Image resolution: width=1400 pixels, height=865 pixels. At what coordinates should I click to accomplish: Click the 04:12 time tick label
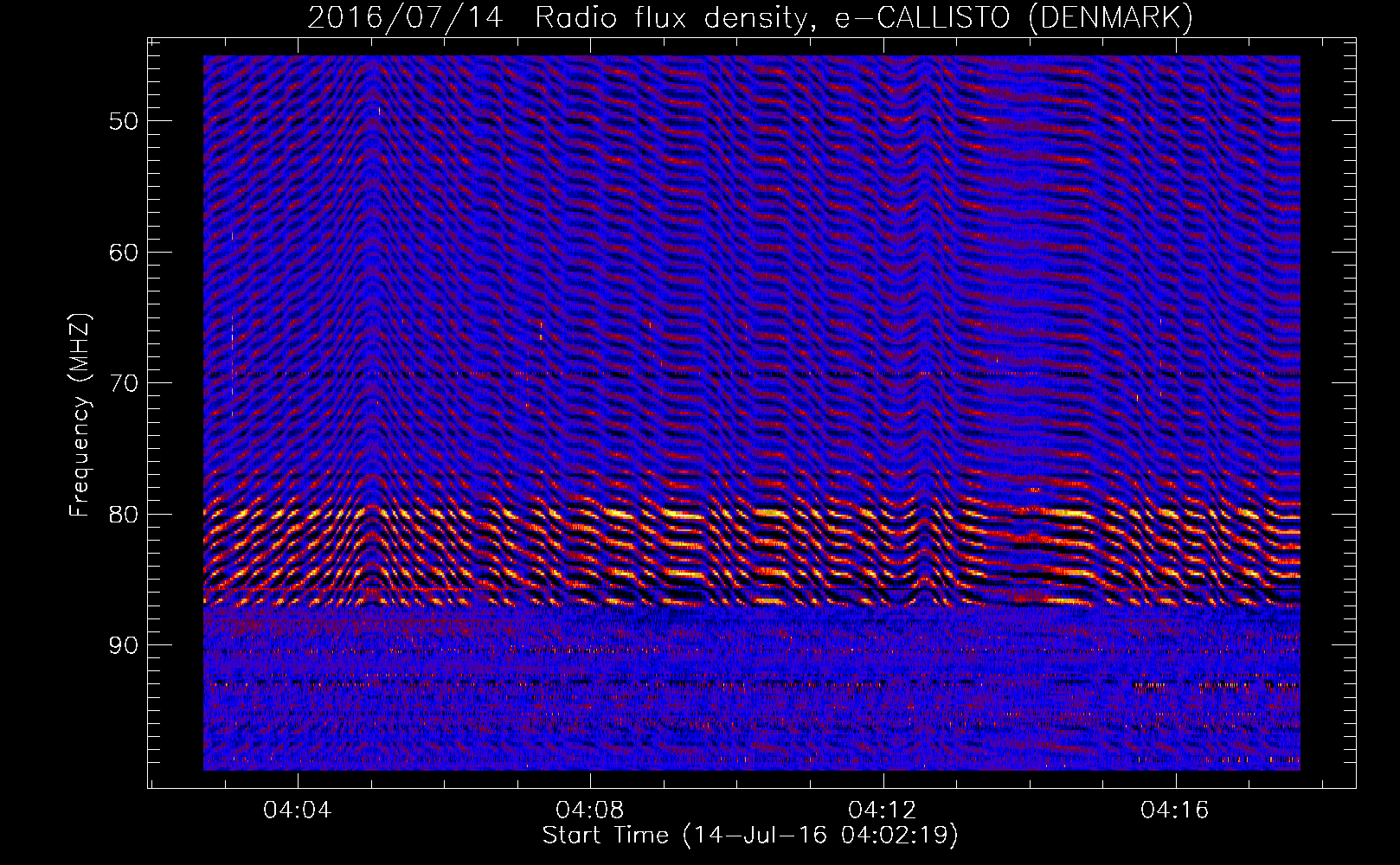click(883, 811)
